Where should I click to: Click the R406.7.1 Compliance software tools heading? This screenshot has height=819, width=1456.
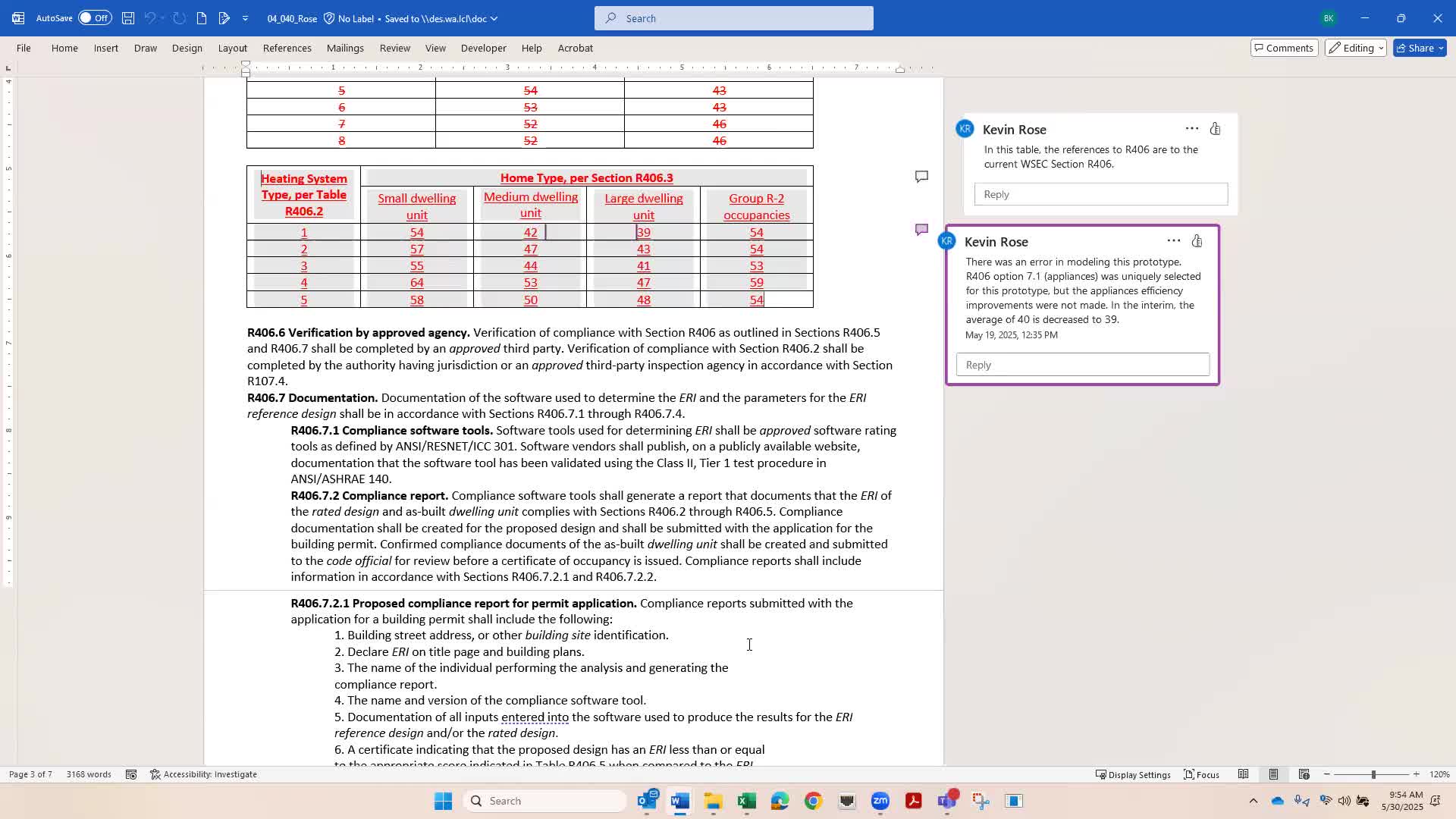tap(392, 430)
